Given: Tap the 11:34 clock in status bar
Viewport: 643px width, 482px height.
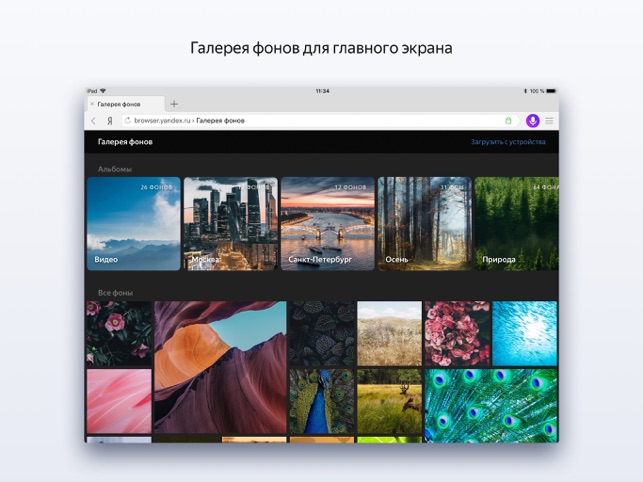Looking at the screenshot, I should point(322,91).
